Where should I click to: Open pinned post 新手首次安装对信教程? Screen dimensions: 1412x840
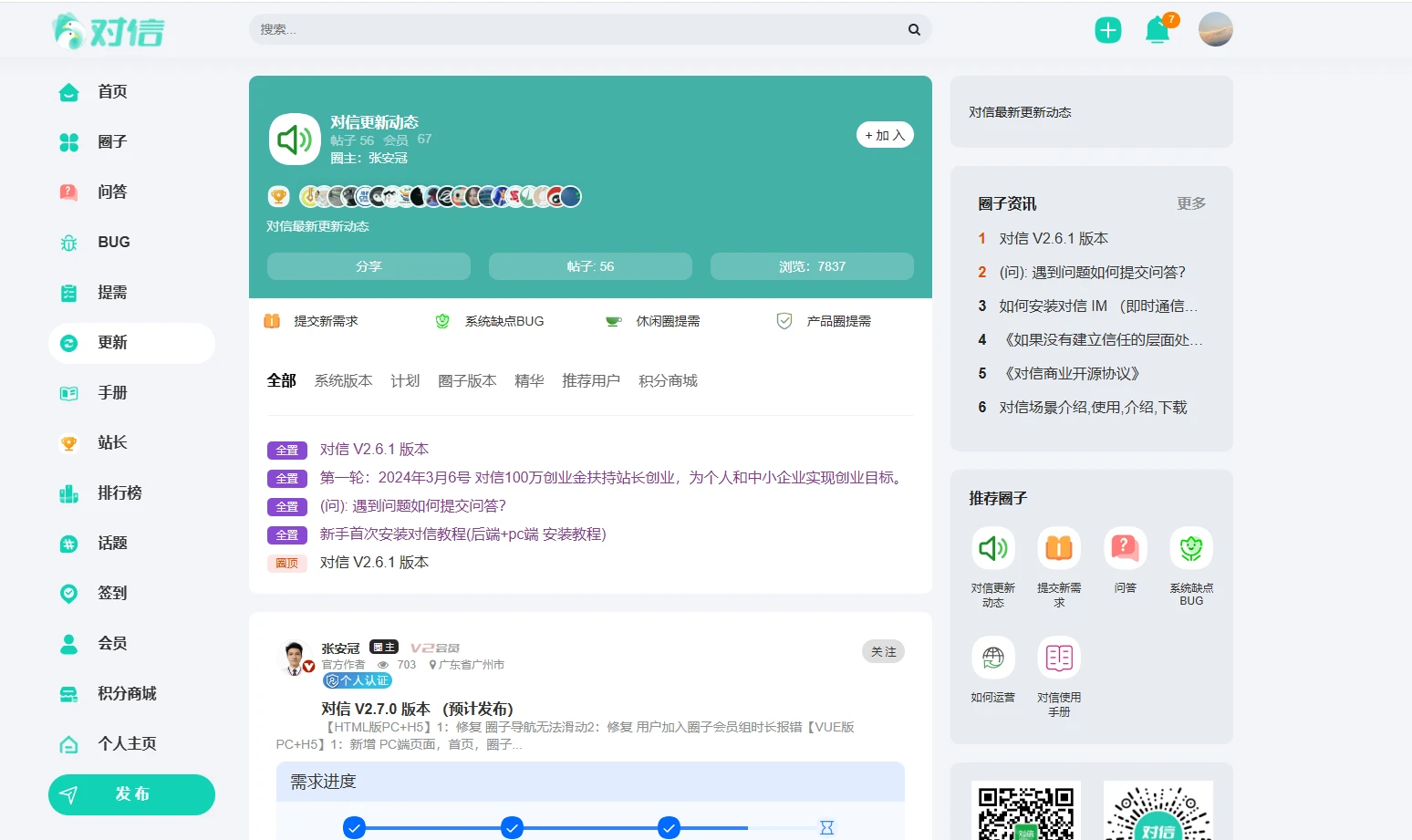pos(462,534)
